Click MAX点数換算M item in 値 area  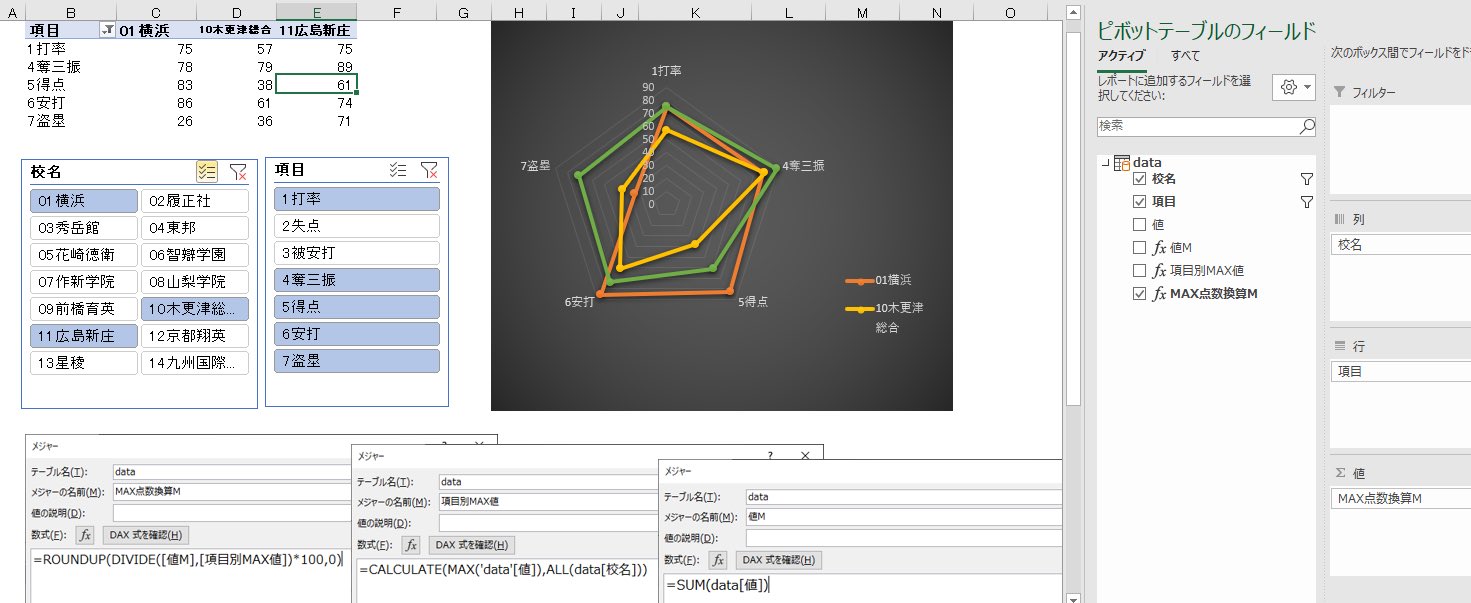coord(1401,498)
